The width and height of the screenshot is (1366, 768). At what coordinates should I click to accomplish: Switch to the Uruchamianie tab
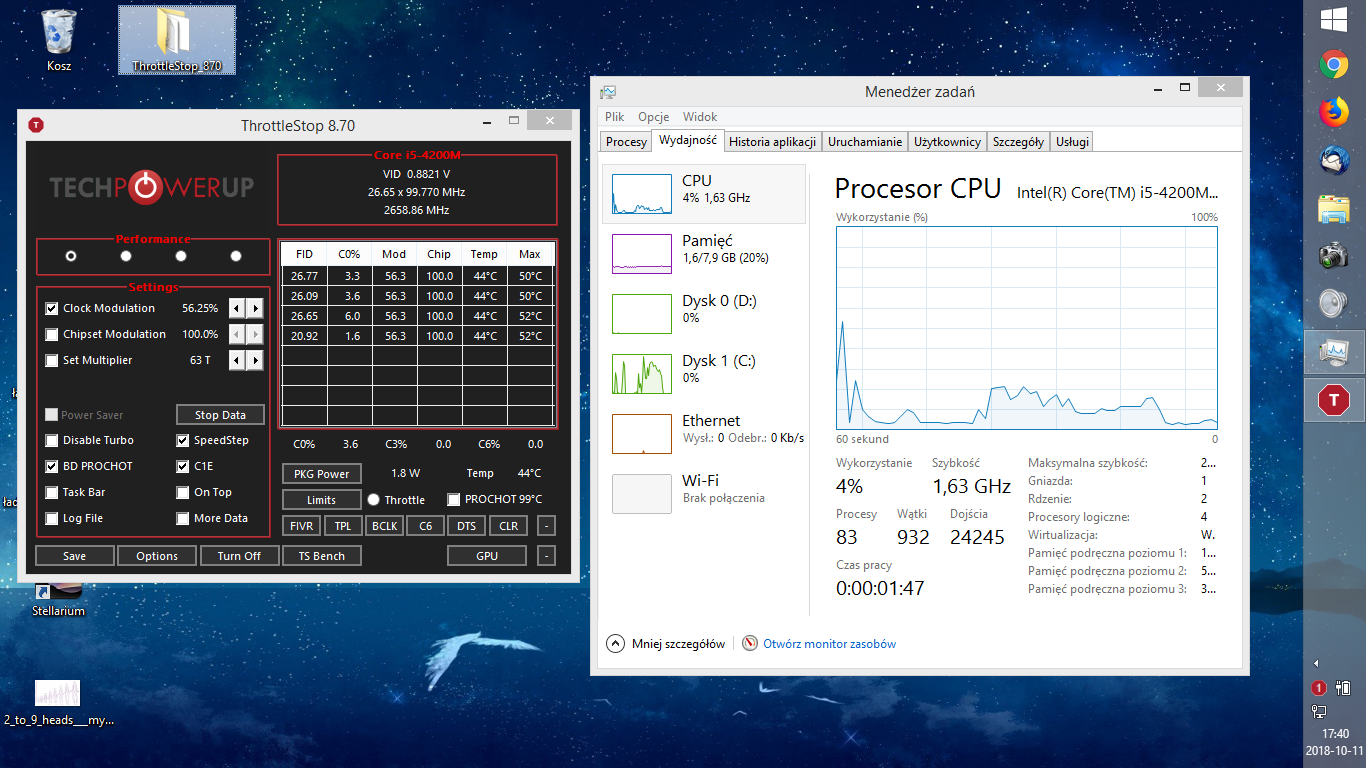865,142
